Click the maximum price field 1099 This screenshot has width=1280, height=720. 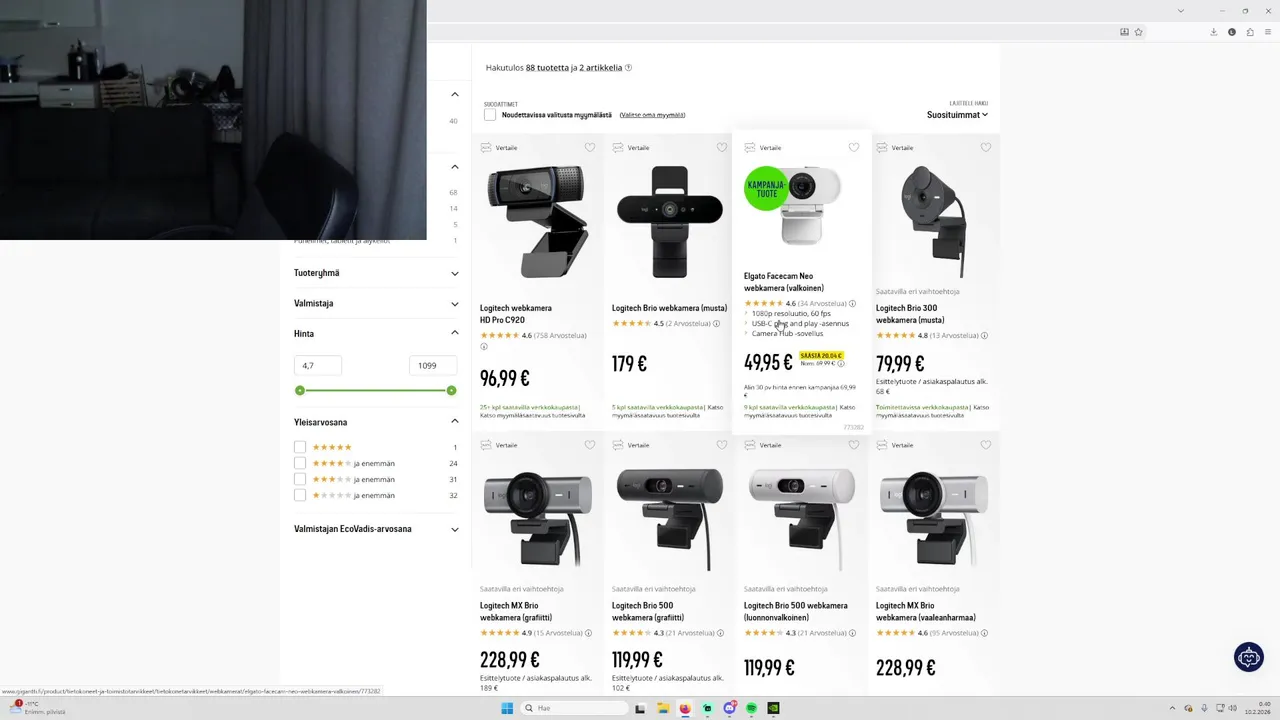433,365
